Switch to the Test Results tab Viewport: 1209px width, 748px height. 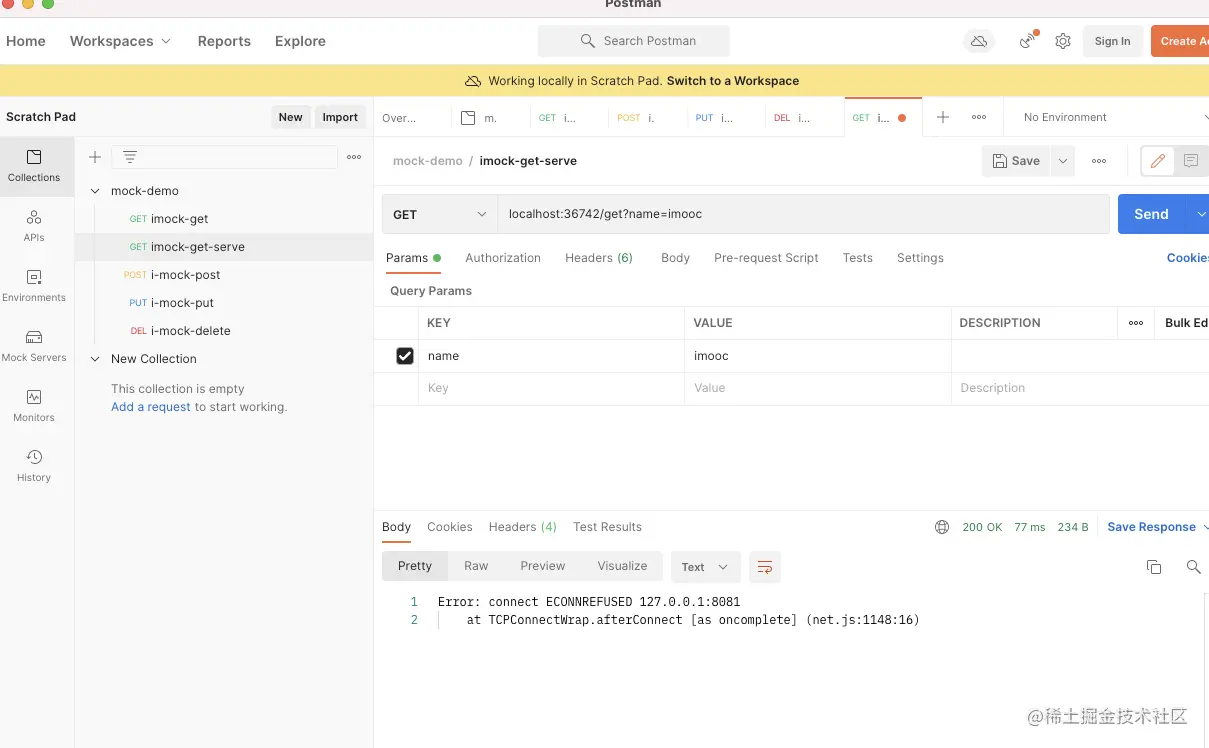coord(607,527)
